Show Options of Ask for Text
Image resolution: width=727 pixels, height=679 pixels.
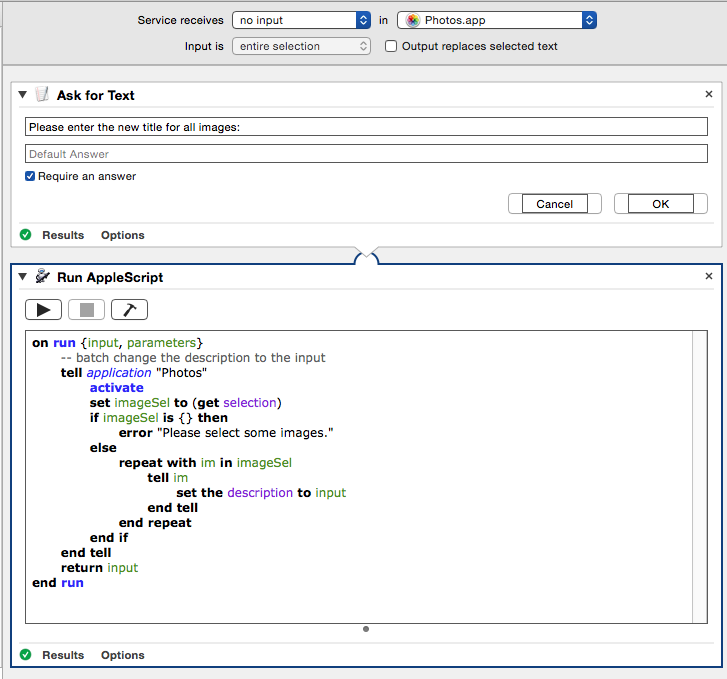(x=122, y=235)
